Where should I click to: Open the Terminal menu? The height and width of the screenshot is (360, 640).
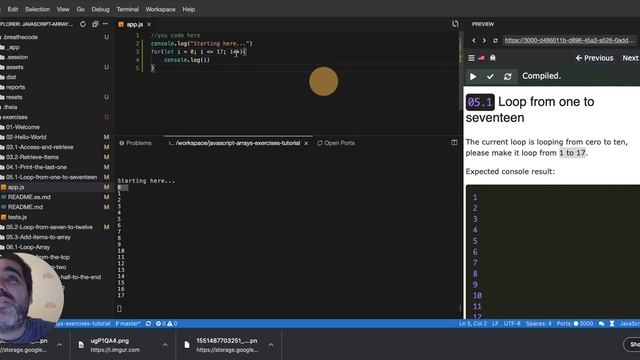click(127, 9)
